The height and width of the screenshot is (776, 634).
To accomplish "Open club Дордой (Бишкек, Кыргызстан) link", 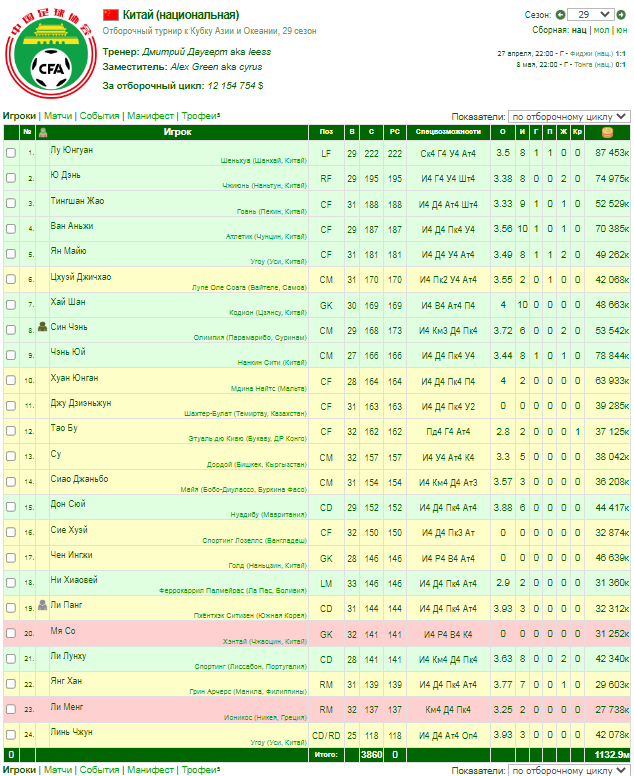I will click(257, 465).
